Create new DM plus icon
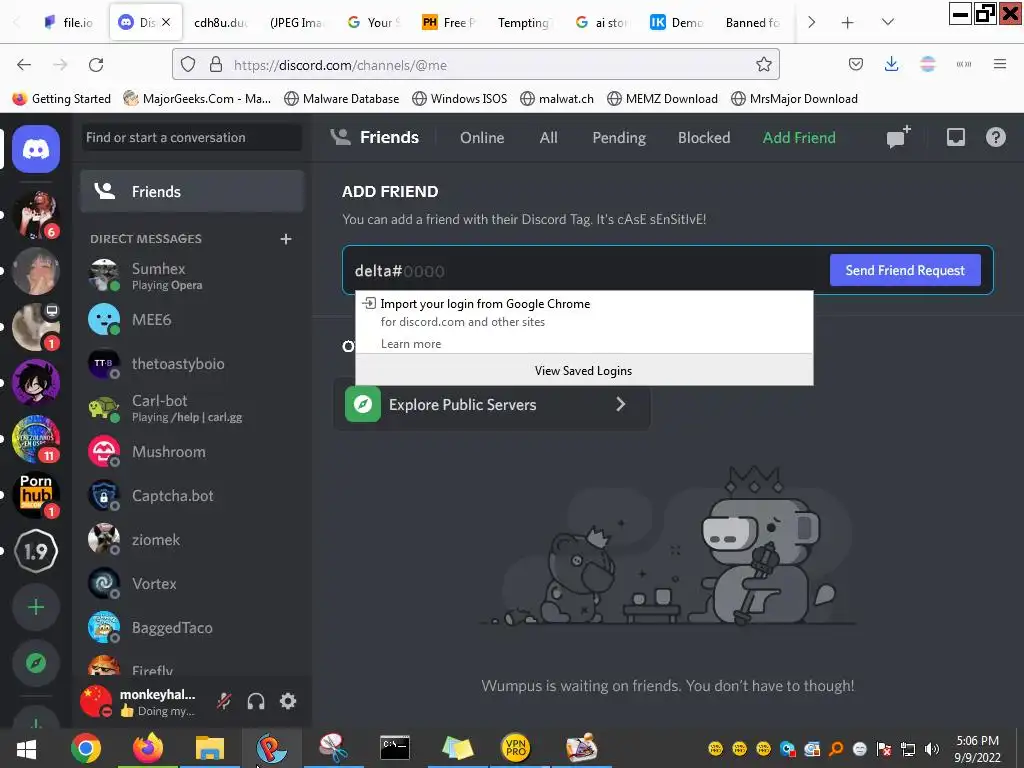Screen dimensions: 1024x768 click(285, 239)
